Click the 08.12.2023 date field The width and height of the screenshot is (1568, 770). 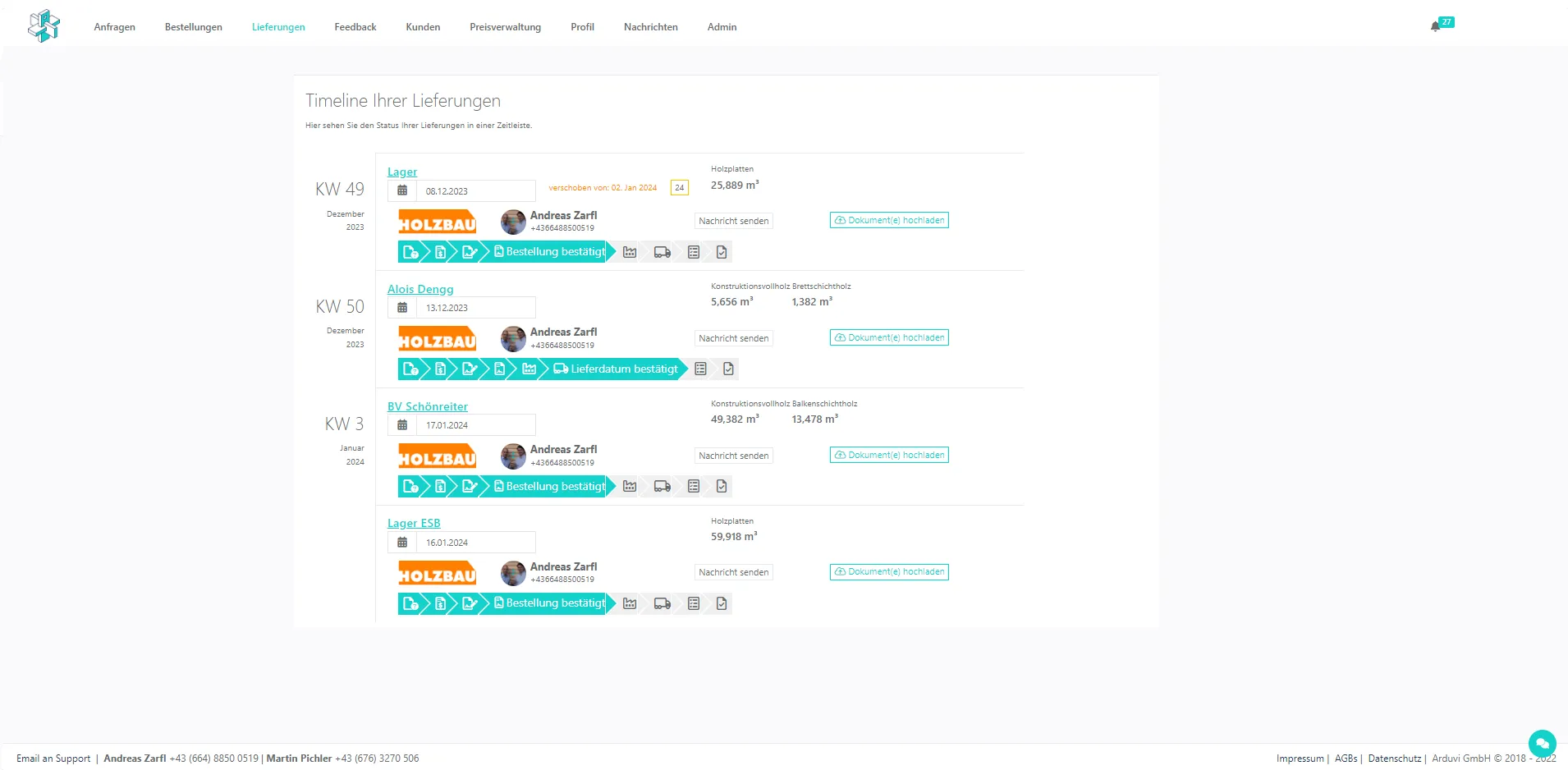point(476,190)
